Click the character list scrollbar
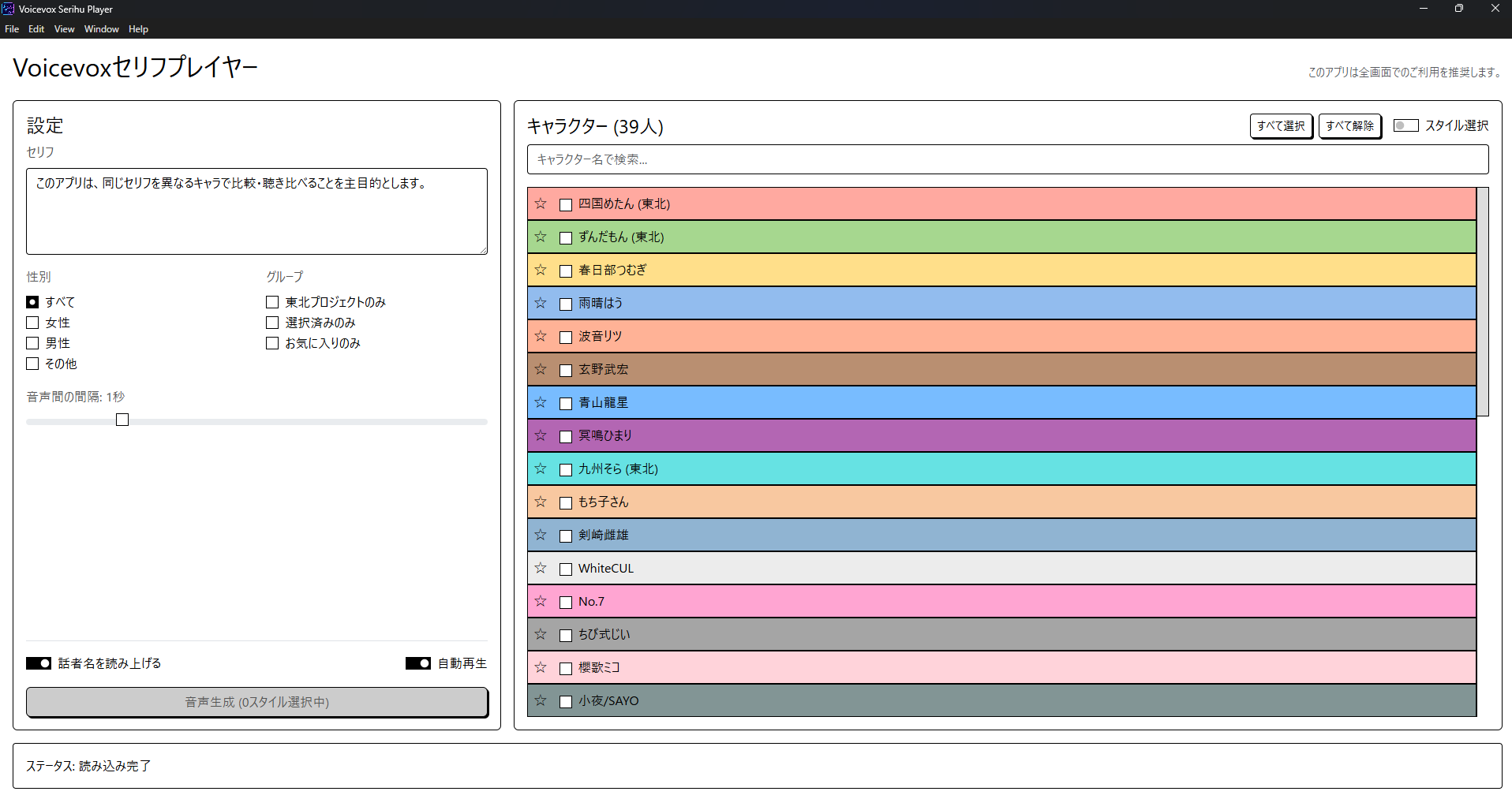The width and height of the screenshot is (1512, 810). (1483, 301)
